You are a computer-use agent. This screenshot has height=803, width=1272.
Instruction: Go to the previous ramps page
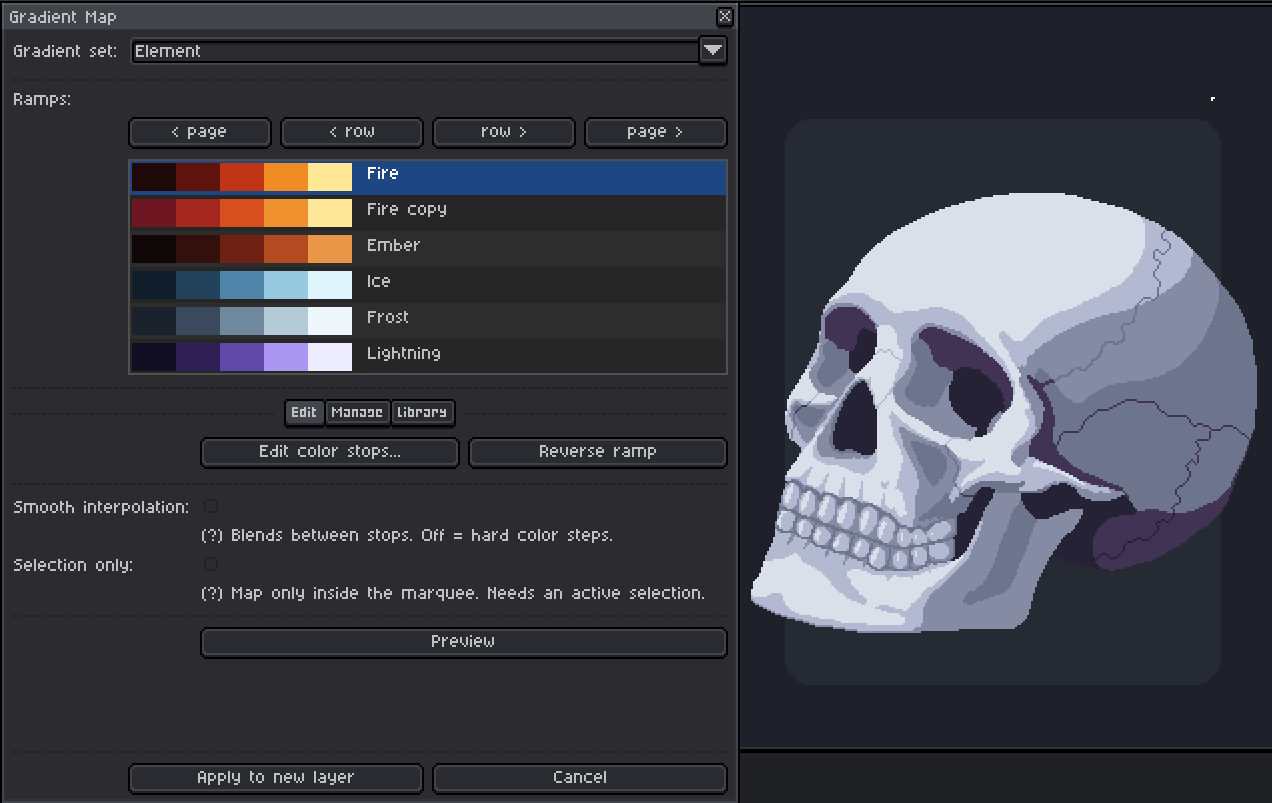click(200, 132)
